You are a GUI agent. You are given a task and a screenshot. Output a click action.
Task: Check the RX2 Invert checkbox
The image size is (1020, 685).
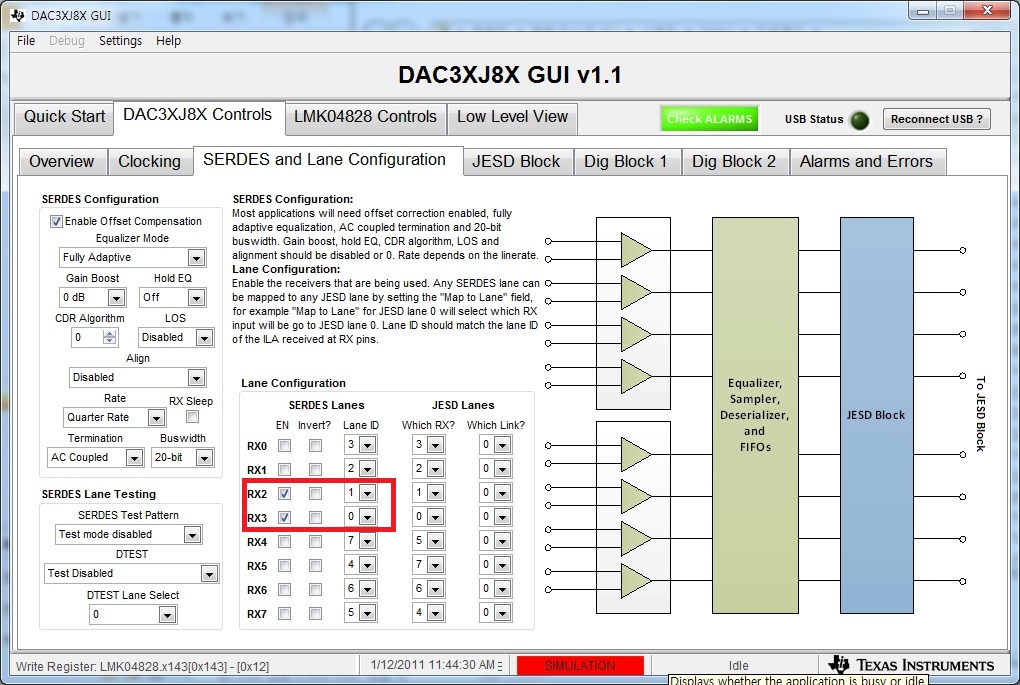[x=315, y=494]
